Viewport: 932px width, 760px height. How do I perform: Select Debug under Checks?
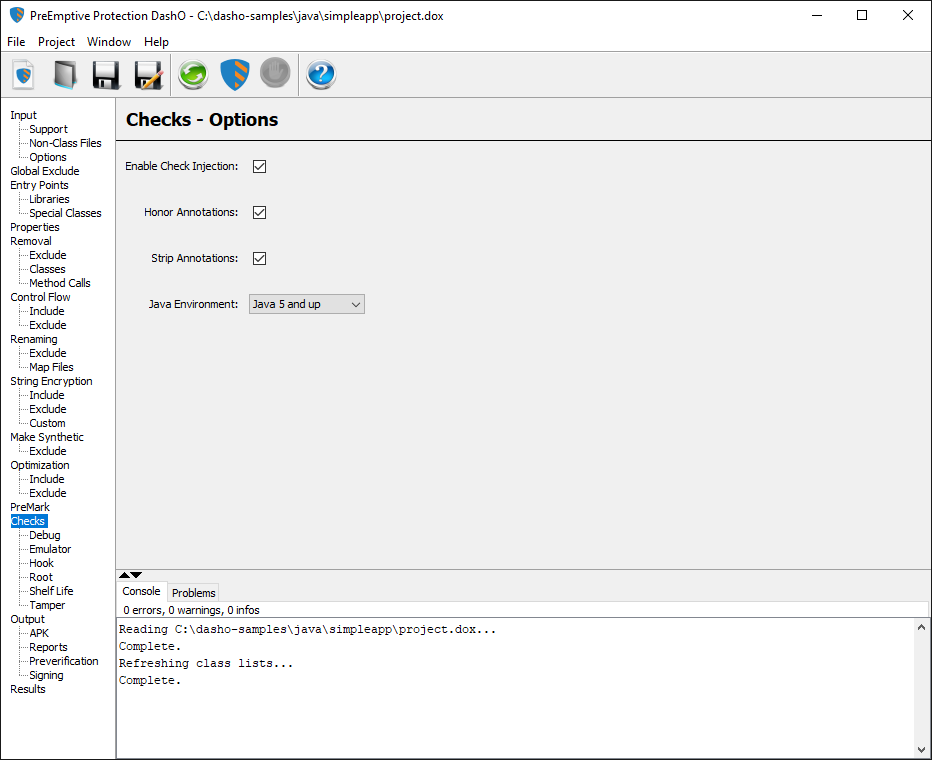coord(45,535)
